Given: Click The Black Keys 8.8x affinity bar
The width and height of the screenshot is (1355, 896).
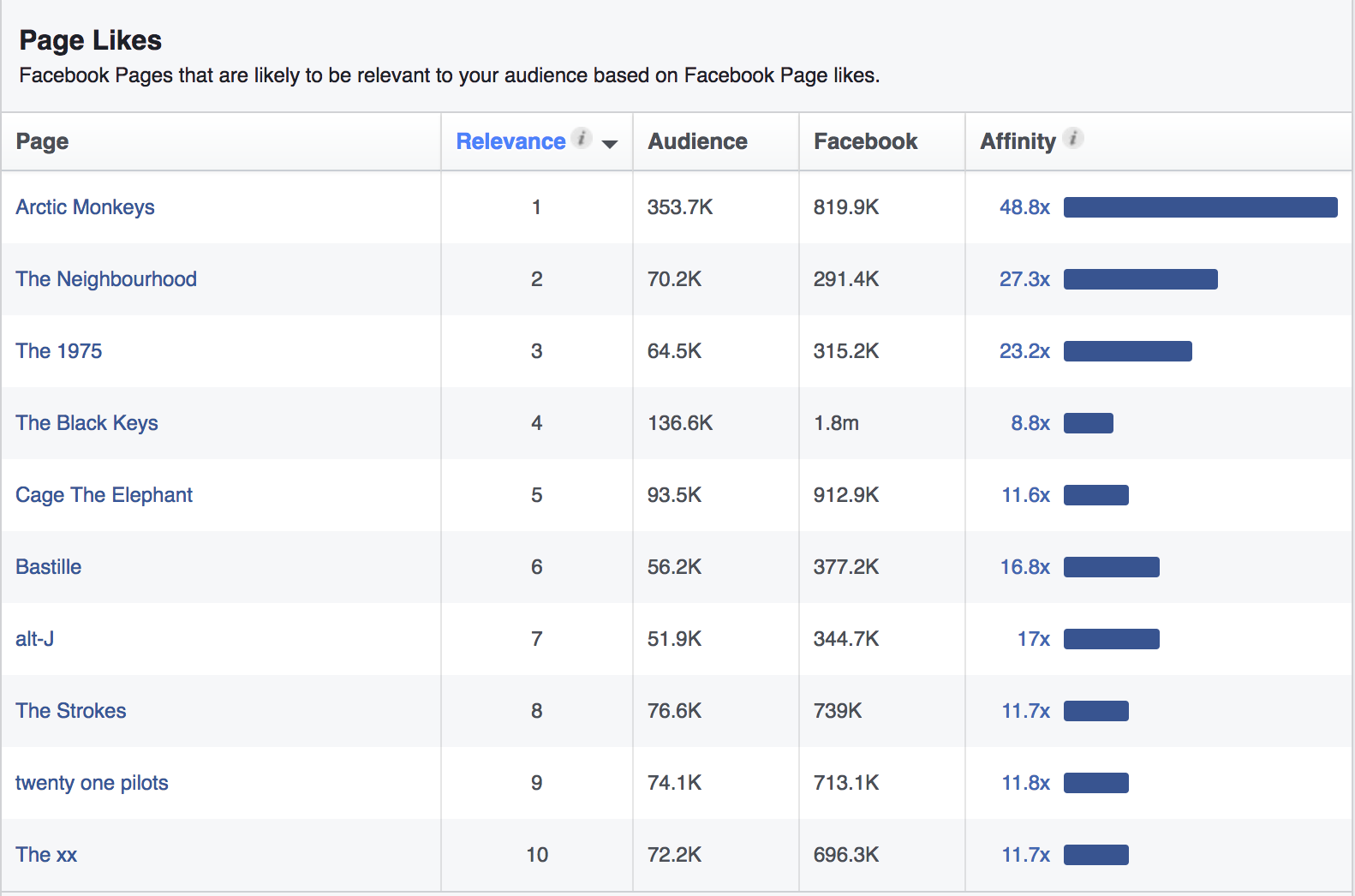Looking at the screenshot, I should [x=1088, y=423].
